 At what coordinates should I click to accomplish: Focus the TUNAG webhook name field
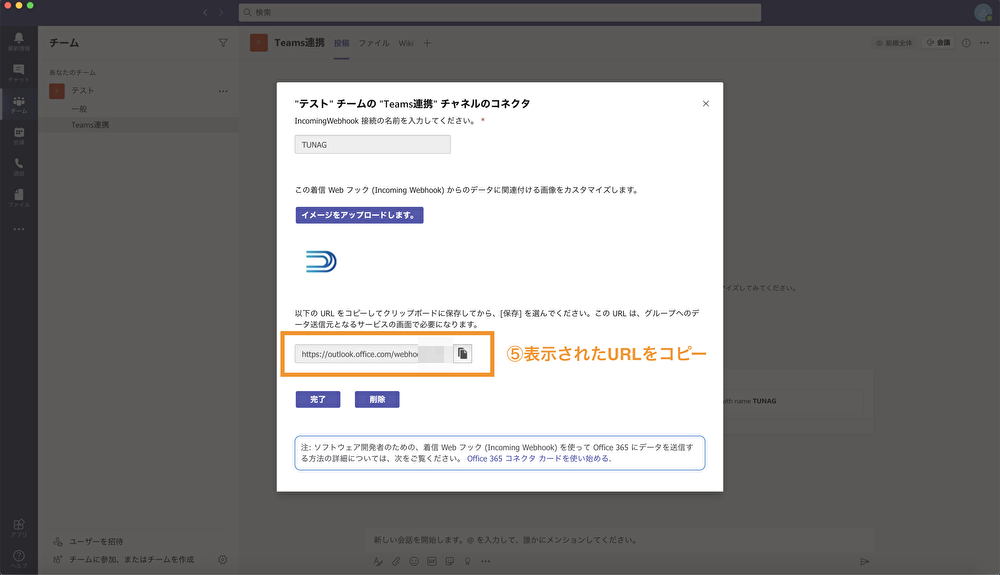pyautogui.click(x=372, y=145)
